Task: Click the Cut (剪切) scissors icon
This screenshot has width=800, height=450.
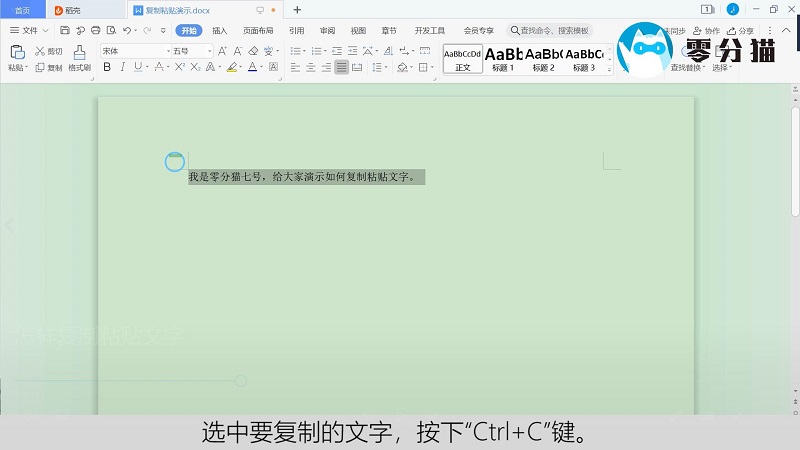Action: tap(40, 51)
